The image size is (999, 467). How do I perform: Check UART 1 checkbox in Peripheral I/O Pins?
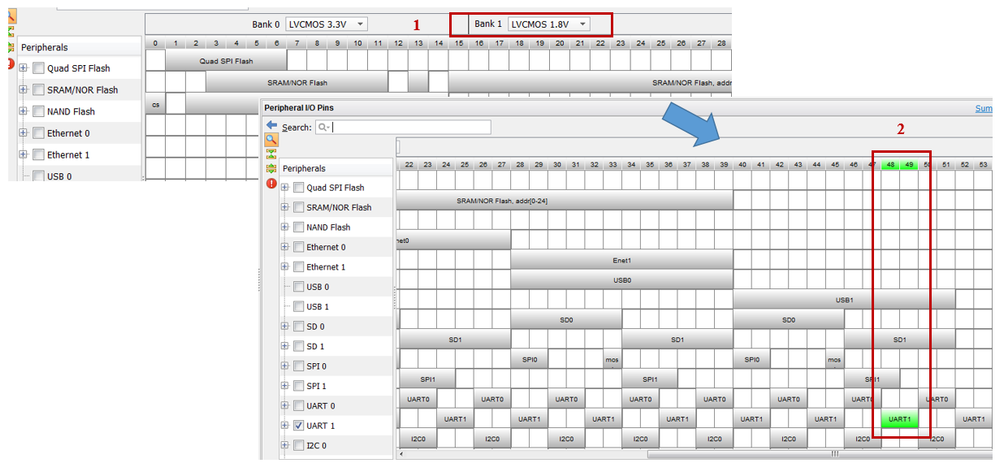pos(298,426)
